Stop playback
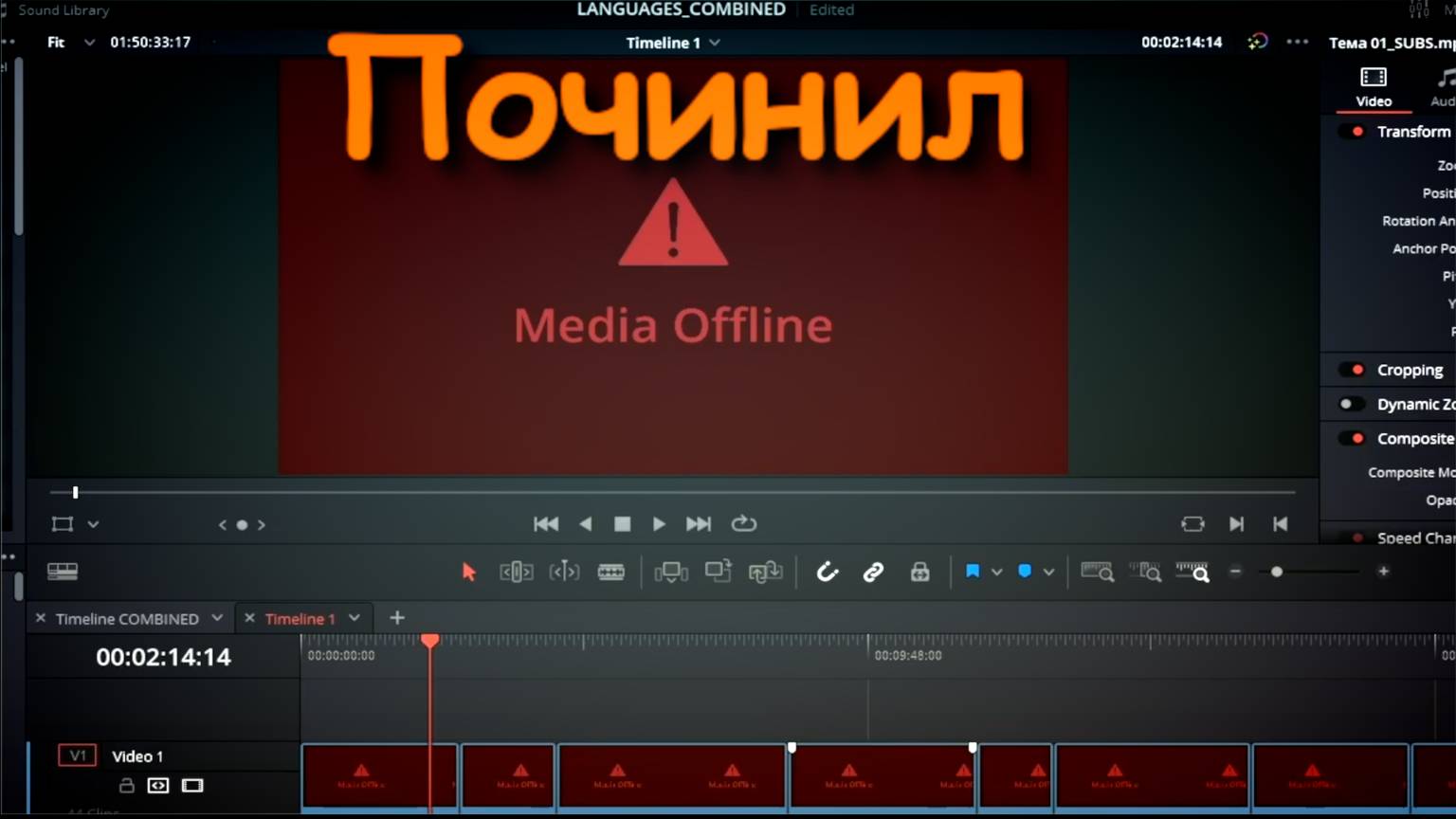The height and width of the screenshot is (819, 1456). pyautogui.click(x=623, y=524)
